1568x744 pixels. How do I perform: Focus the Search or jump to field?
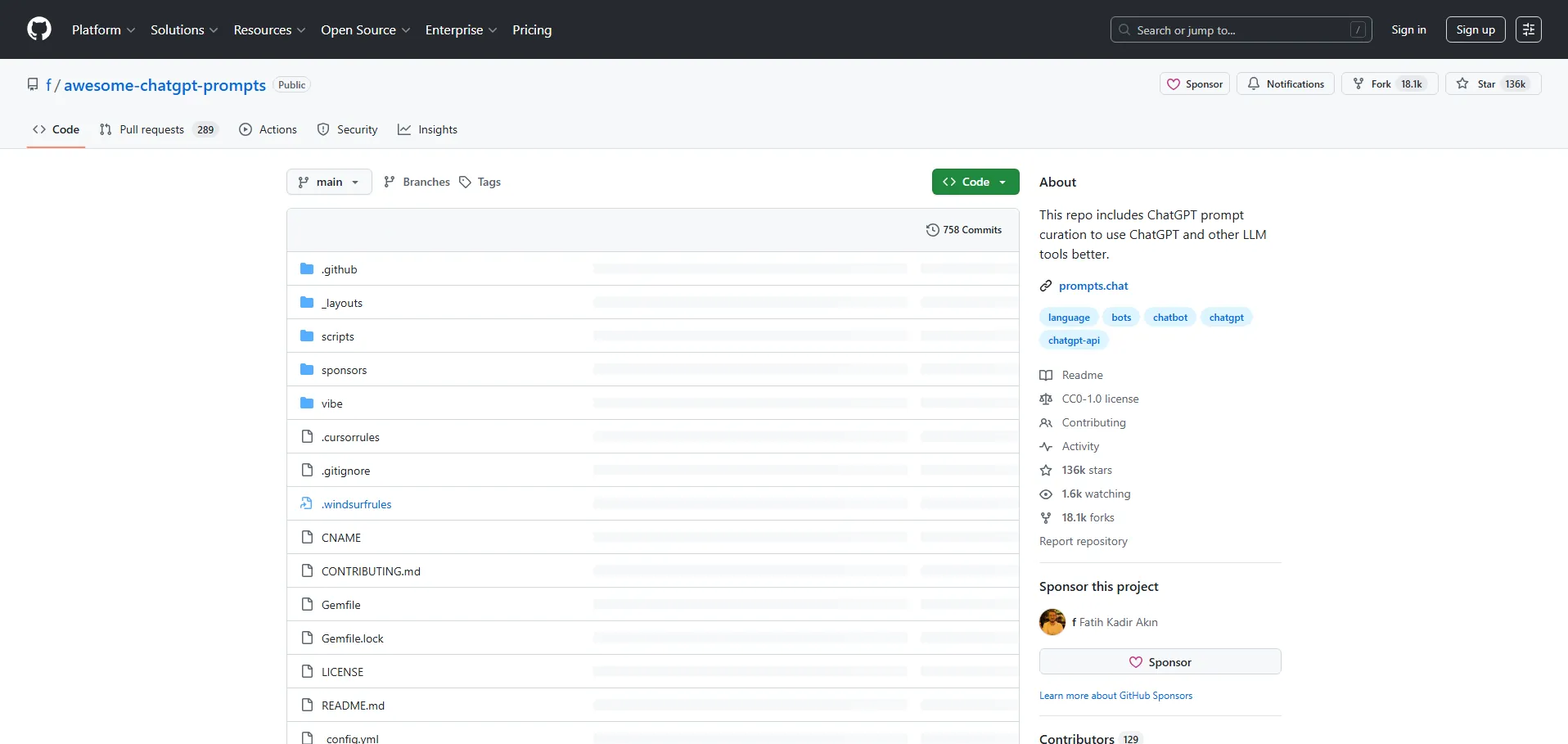point(1240,29)
